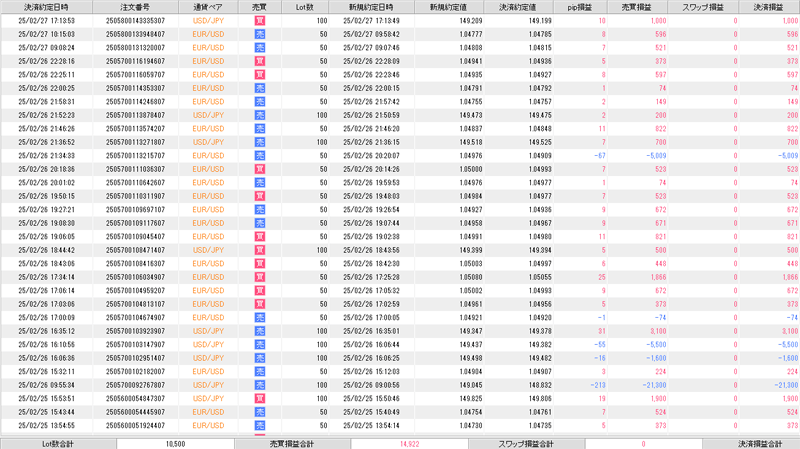
Task: Click the 売 badge in the 25/02/26 19:27:21 row
Action: [x=260, y=210]
